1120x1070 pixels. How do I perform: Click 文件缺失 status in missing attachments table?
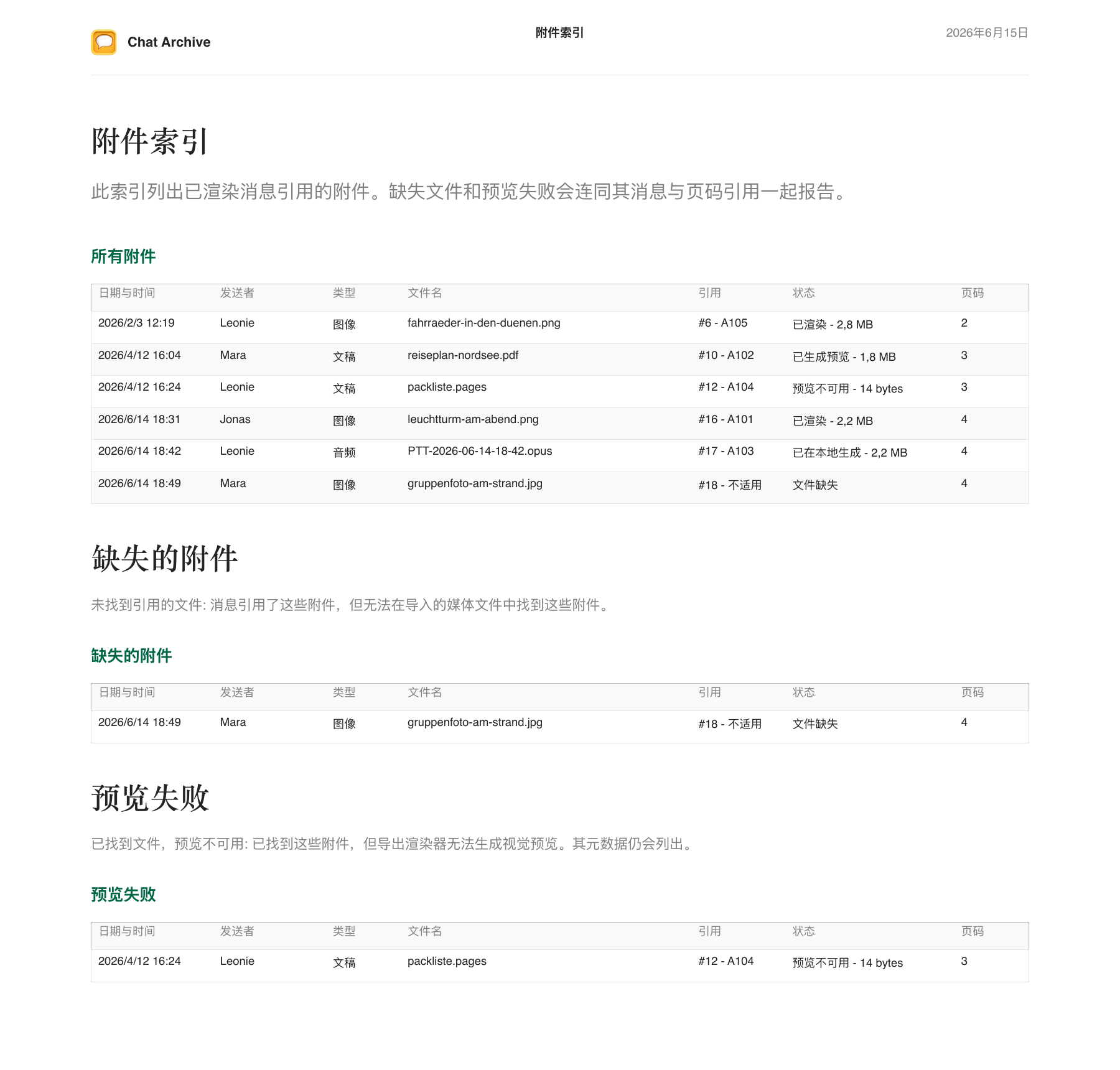[815, 724]
